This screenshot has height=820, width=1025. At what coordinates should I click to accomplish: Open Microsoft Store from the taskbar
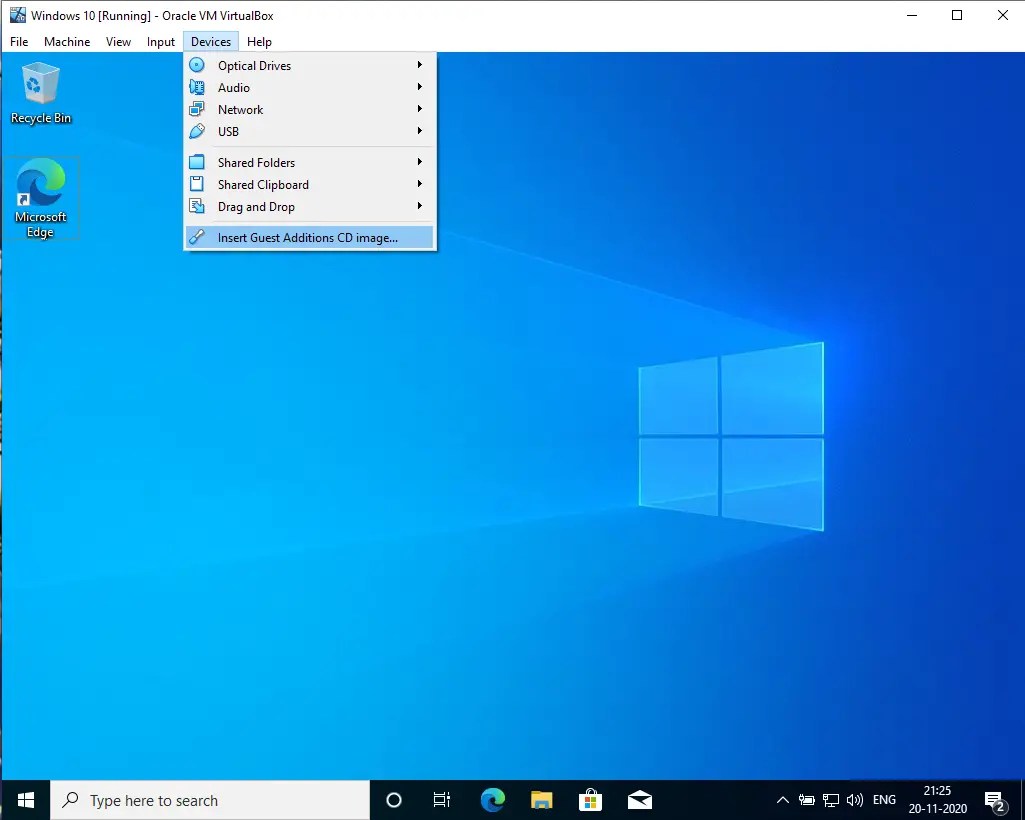tap(590, 800)
